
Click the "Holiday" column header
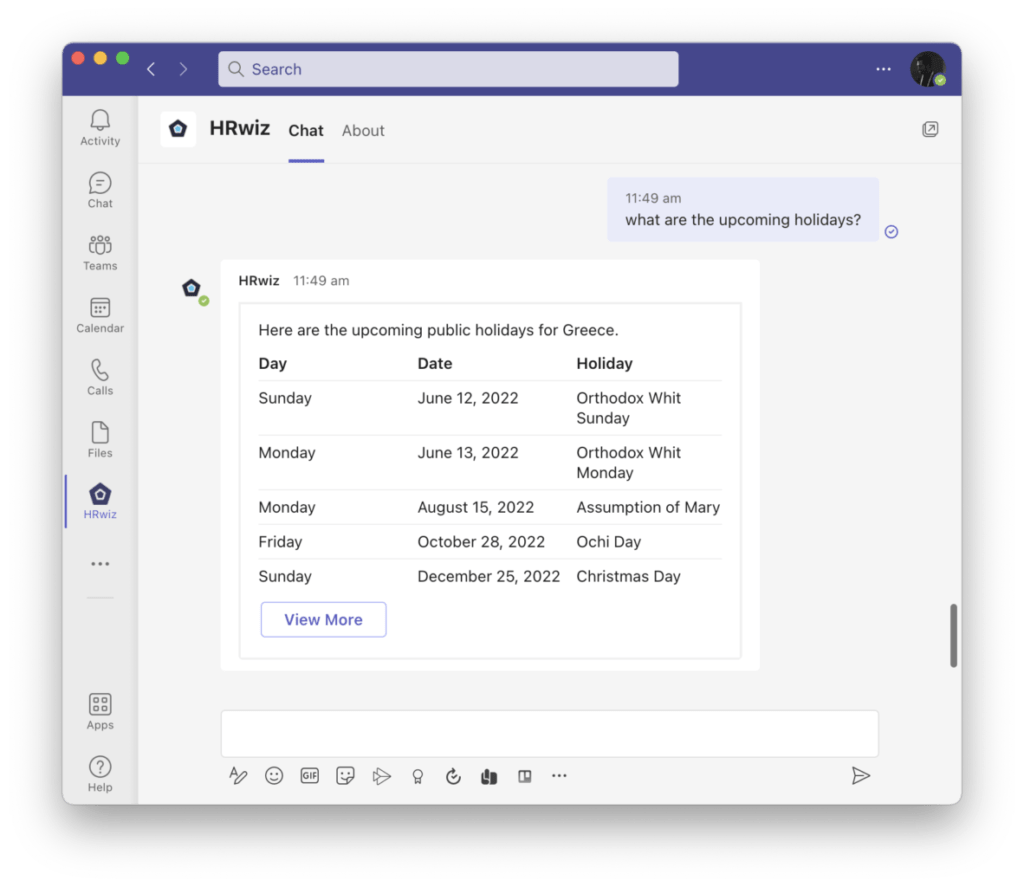tap(604, 363)
